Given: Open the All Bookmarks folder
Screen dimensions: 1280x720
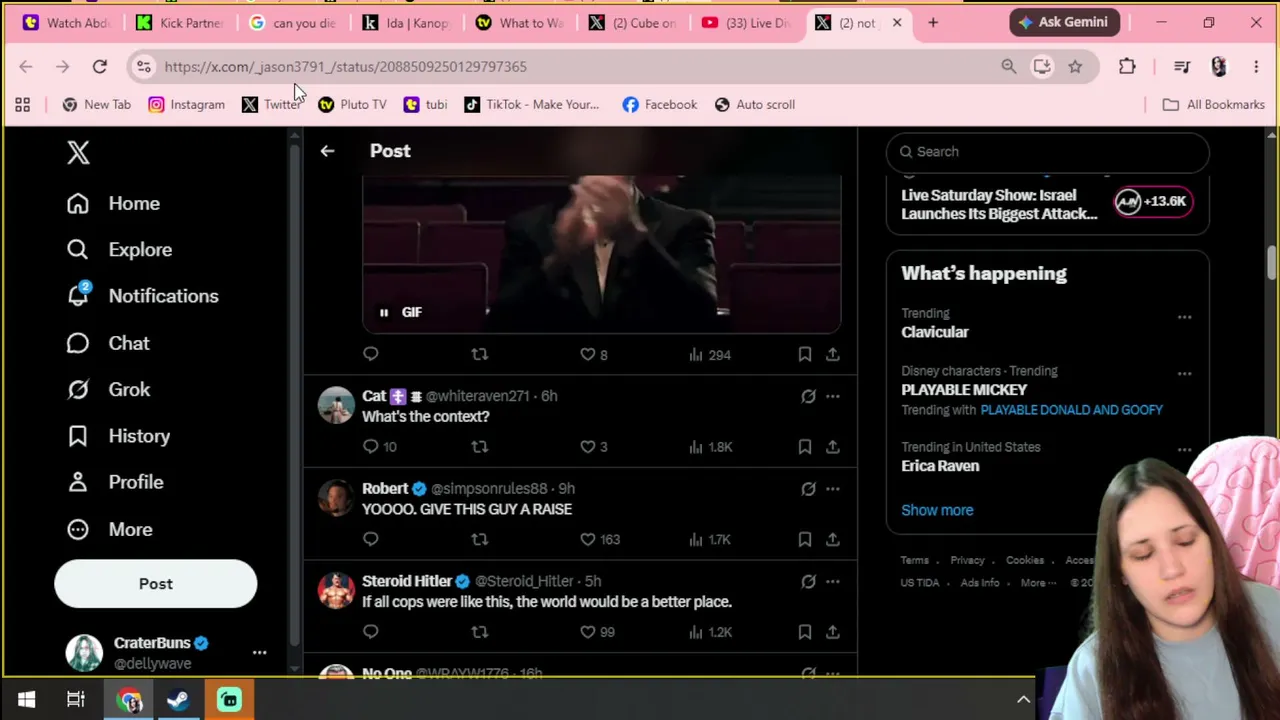Looking at the screenshot, I should [1213, 105].
